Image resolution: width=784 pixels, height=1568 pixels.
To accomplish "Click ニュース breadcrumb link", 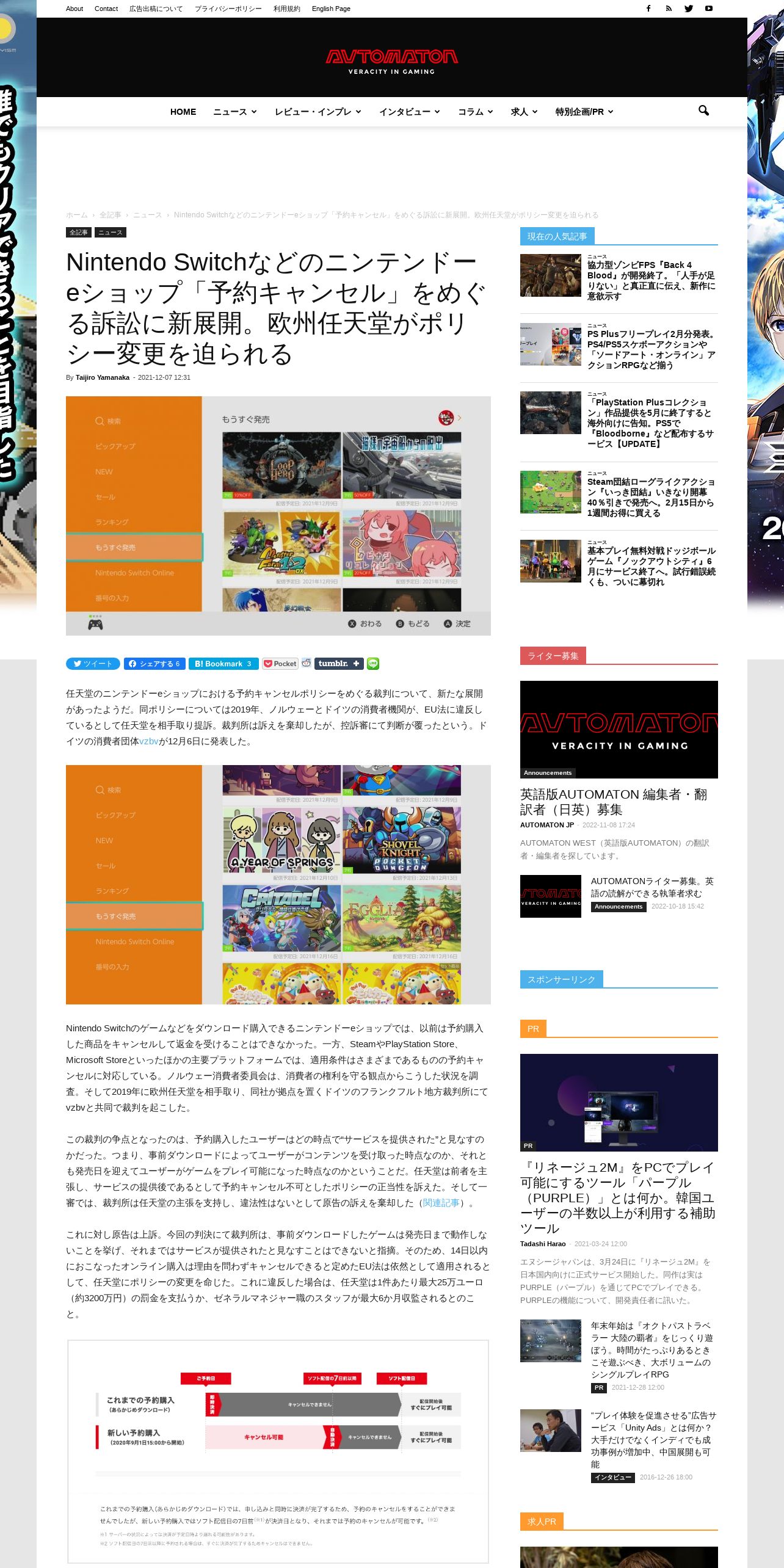I will coord(148,215).
